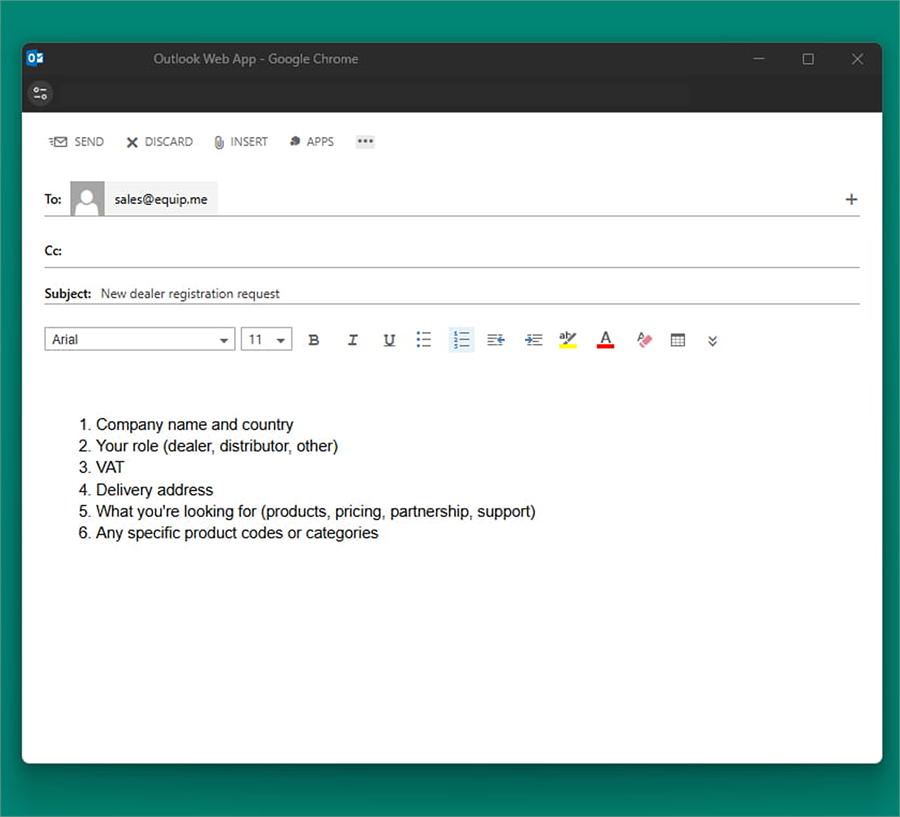Click the recipient avatar picture

point(87,199)
